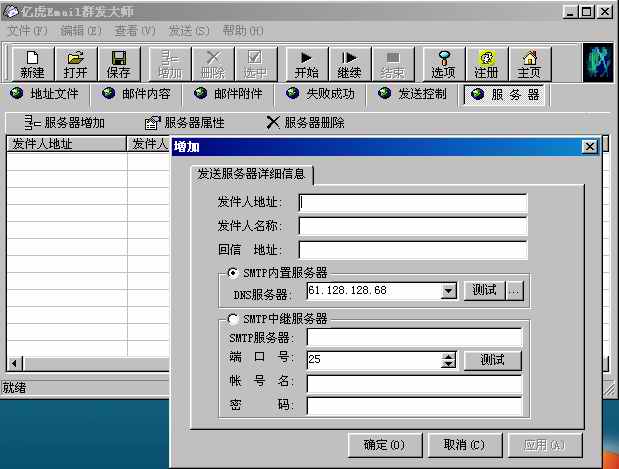
Task: Click the DNS server field showing 61.128.128.68
Action: tap(373, 291)
